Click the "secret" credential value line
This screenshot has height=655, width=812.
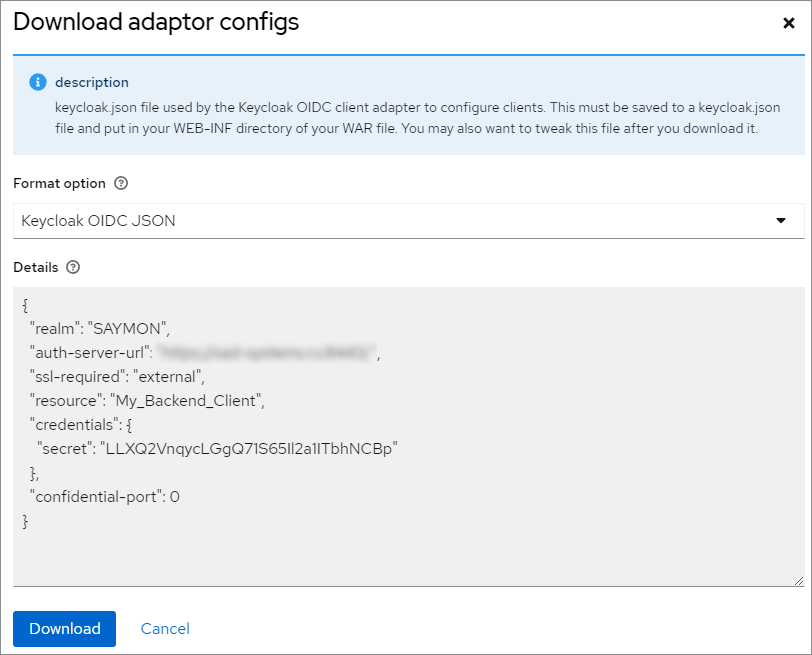click(x=217, y=448)
